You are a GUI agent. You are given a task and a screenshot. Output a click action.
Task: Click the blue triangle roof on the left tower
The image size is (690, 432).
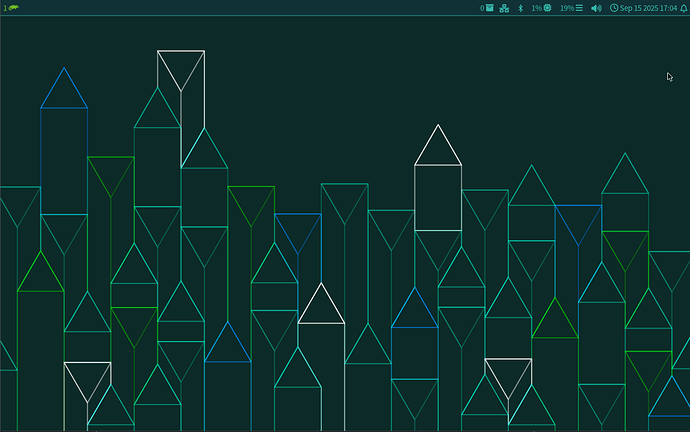point(64,93)
